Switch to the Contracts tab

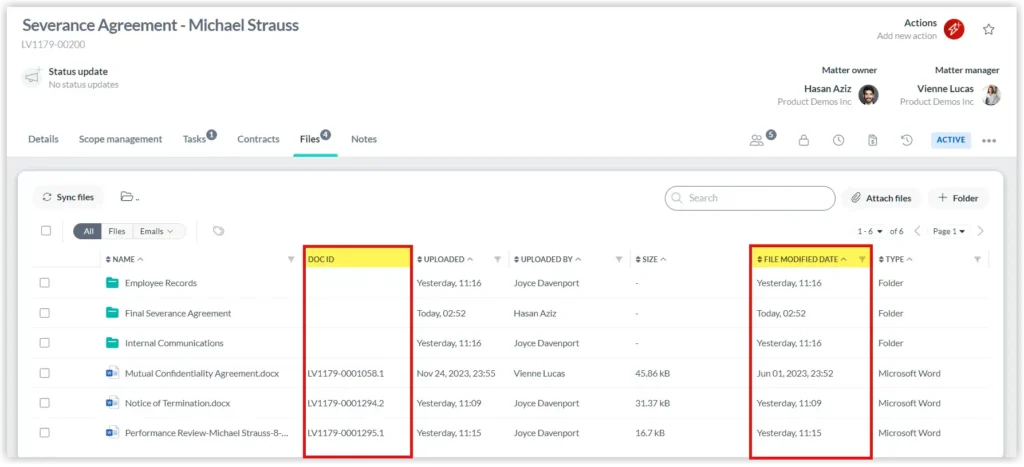258,139
